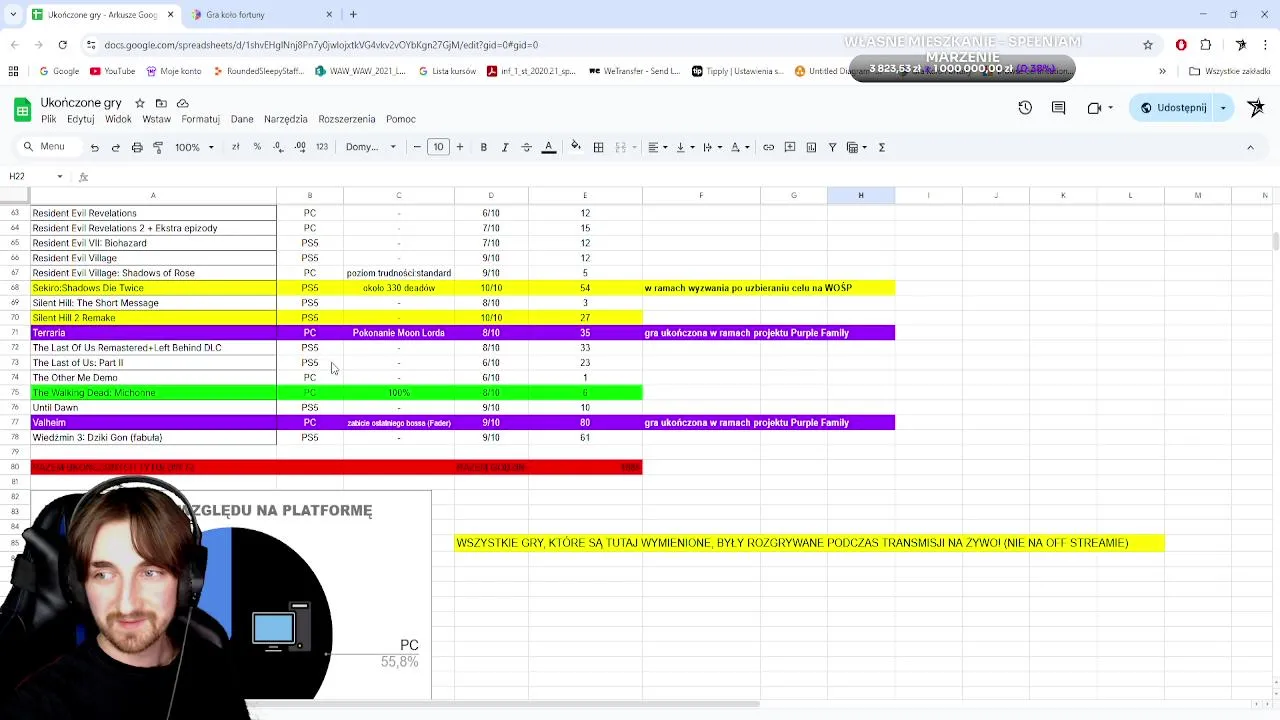Open join call camera dropdown
The width and height of the screenshot is (1280, 720).
pyautogui.click(x=1110, y=107)
